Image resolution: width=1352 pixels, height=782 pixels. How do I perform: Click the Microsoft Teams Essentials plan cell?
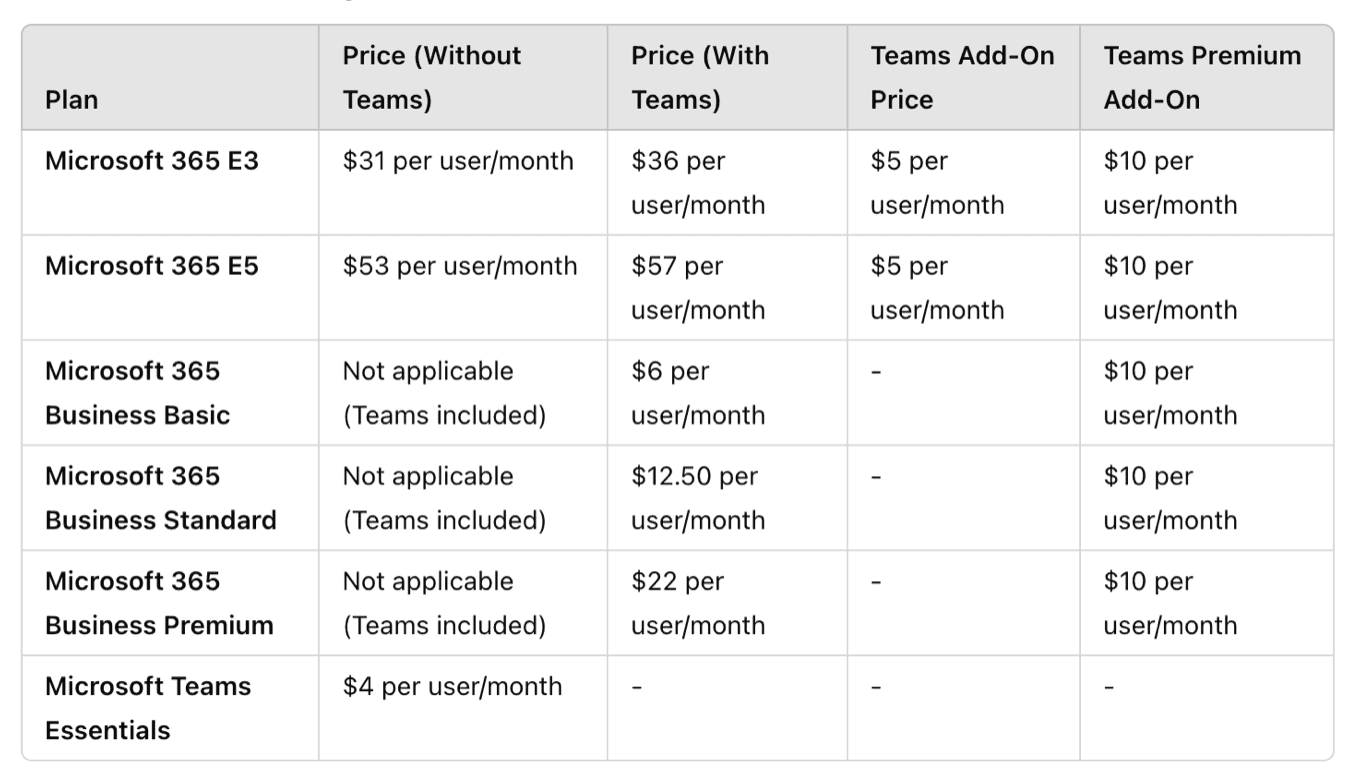click(x=148, y=708)
